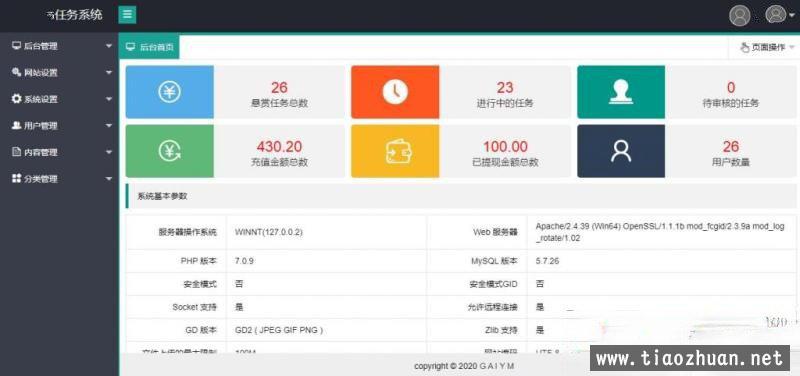Select the 后台首页 tab
The width and height of the screenshot is (800, 376).
[x=149, y=47]
